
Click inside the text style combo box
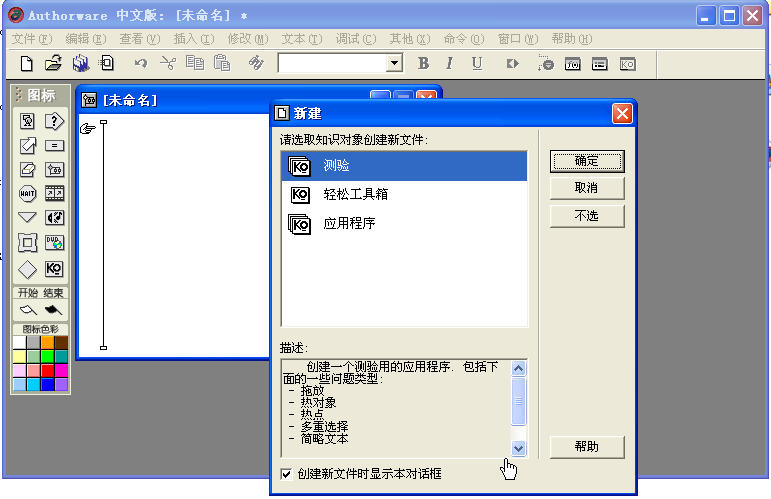coord(333,63)
